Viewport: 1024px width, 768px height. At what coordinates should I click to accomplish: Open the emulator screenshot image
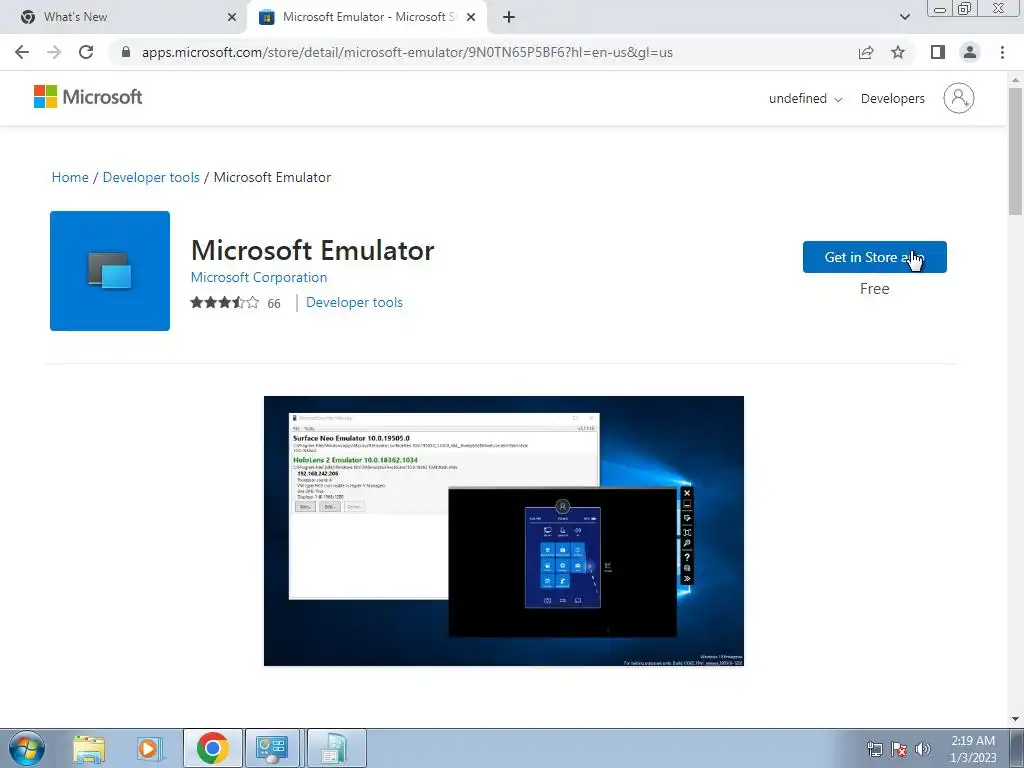[504, 531]
